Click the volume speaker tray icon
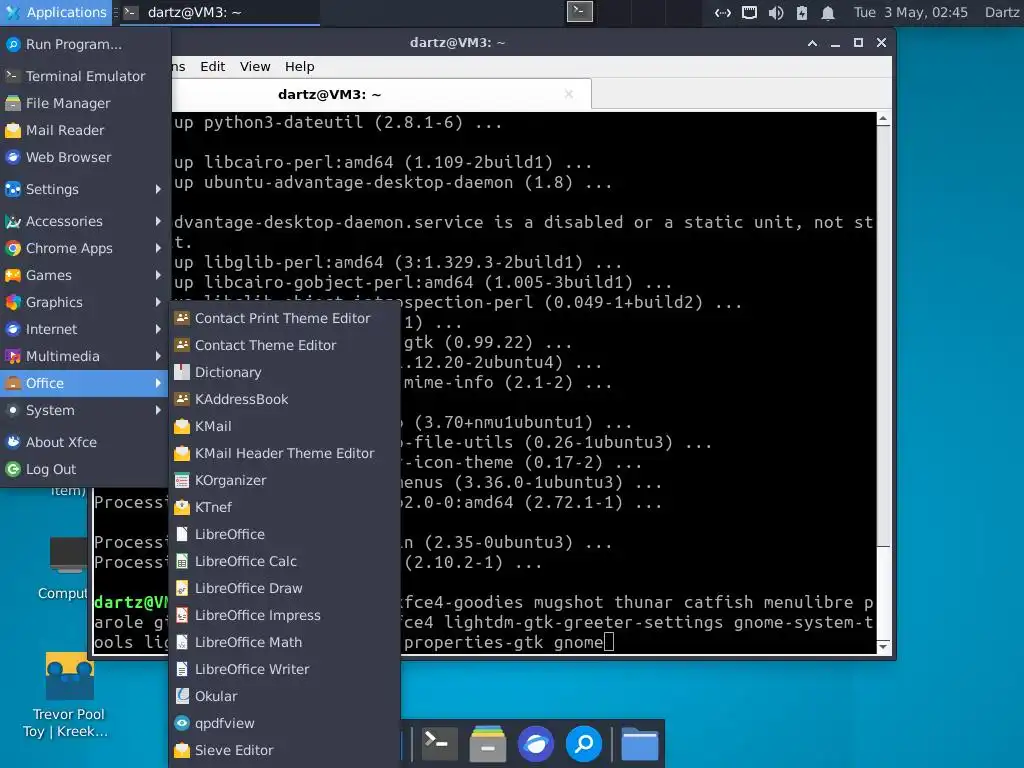 [776, 12]
